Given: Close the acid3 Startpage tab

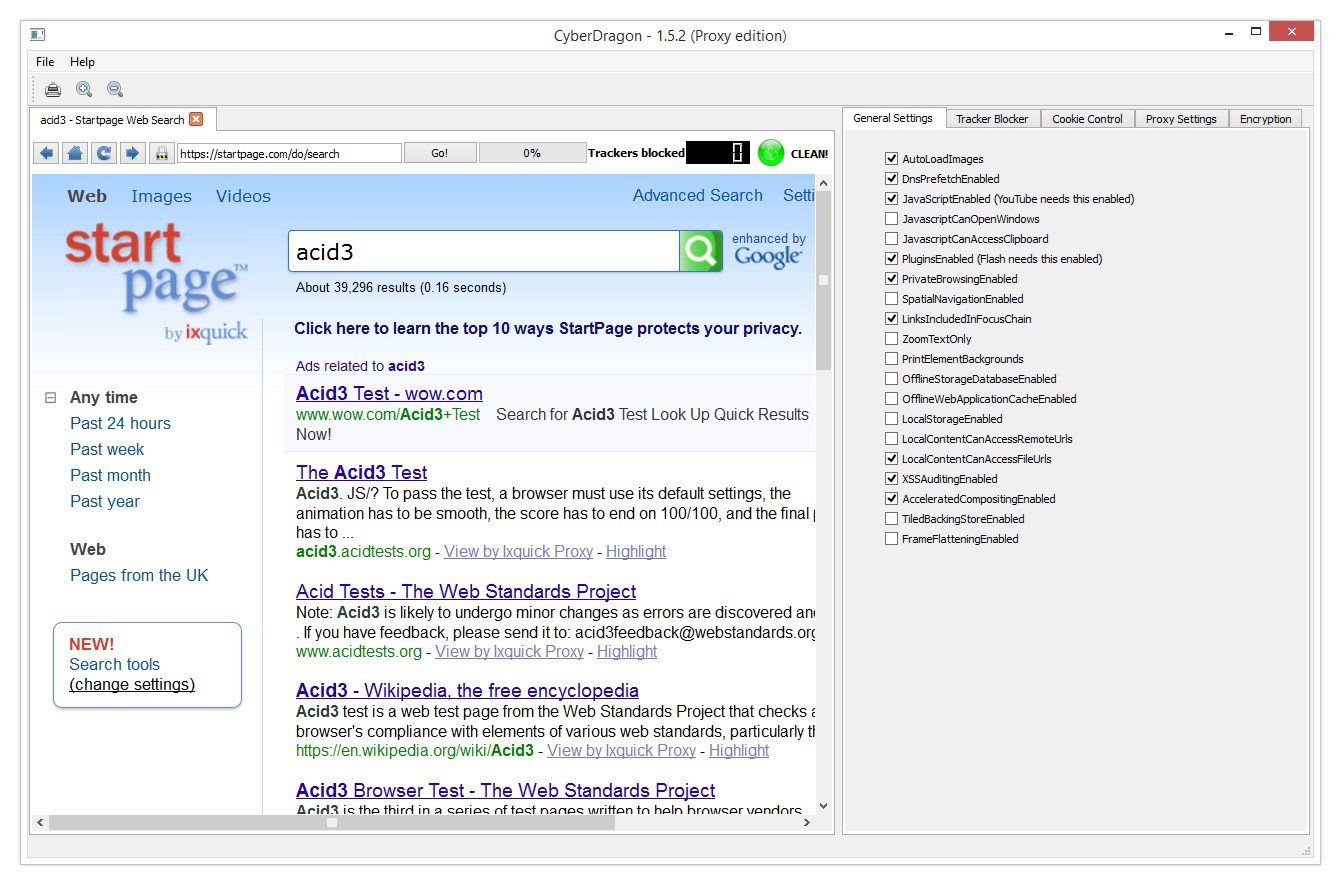Looking at the screenshot, I should point(196,119).
